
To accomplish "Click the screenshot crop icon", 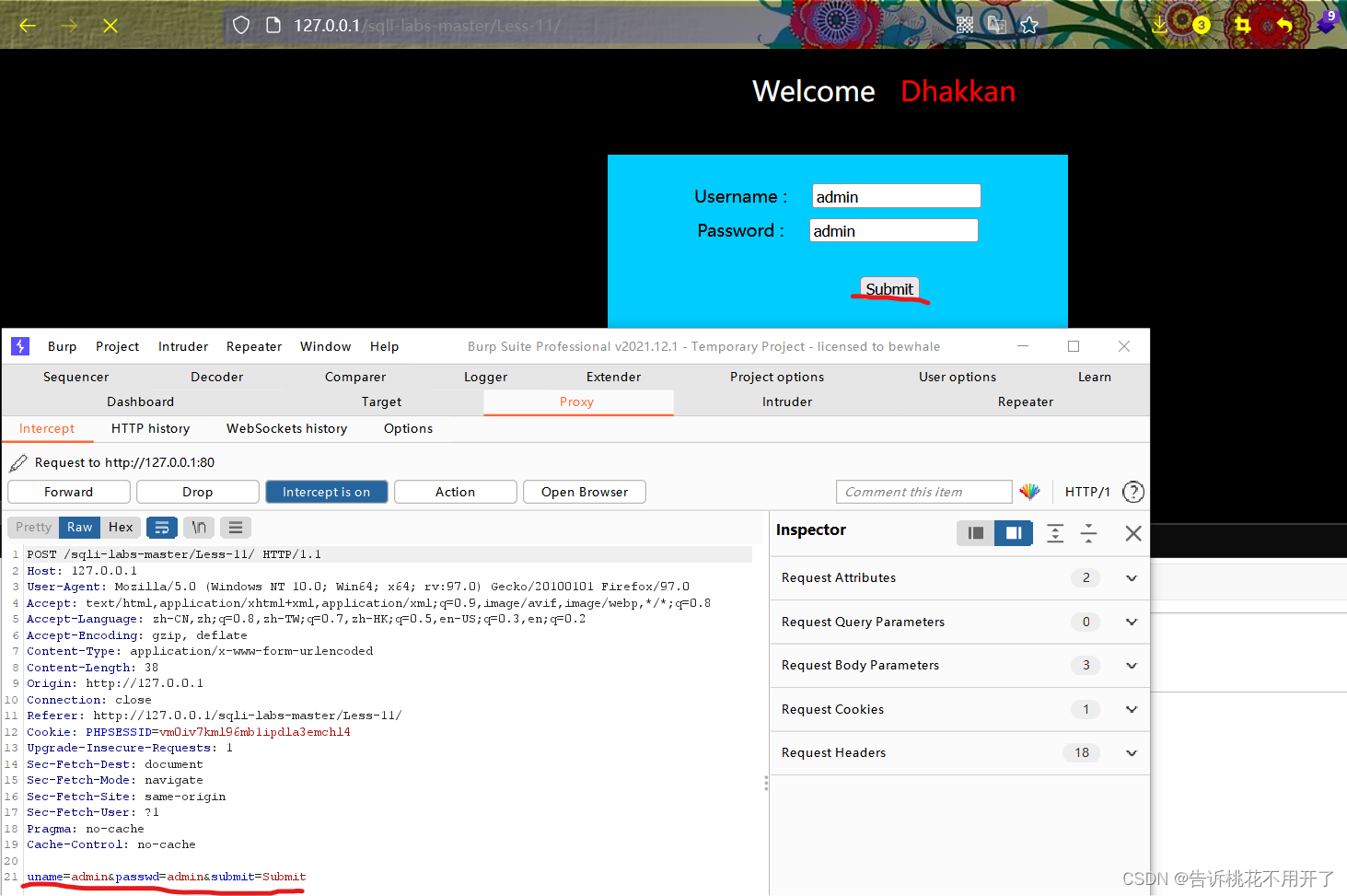I will coord(1243,25).
